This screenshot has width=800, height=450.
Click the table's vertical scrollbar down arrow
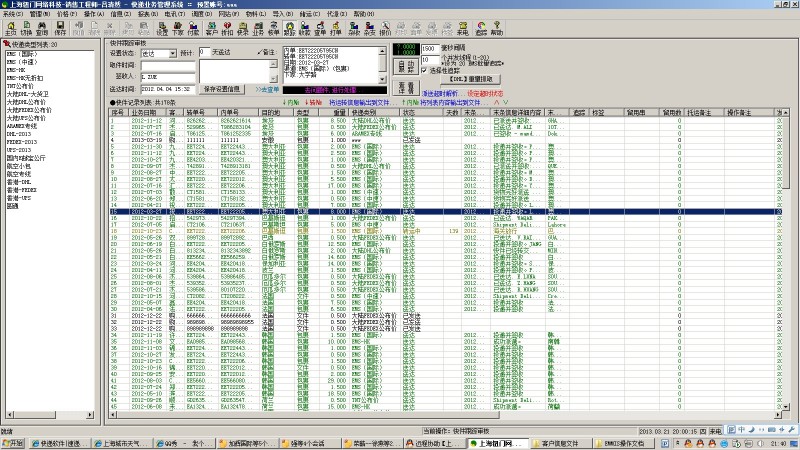(786, 407)
